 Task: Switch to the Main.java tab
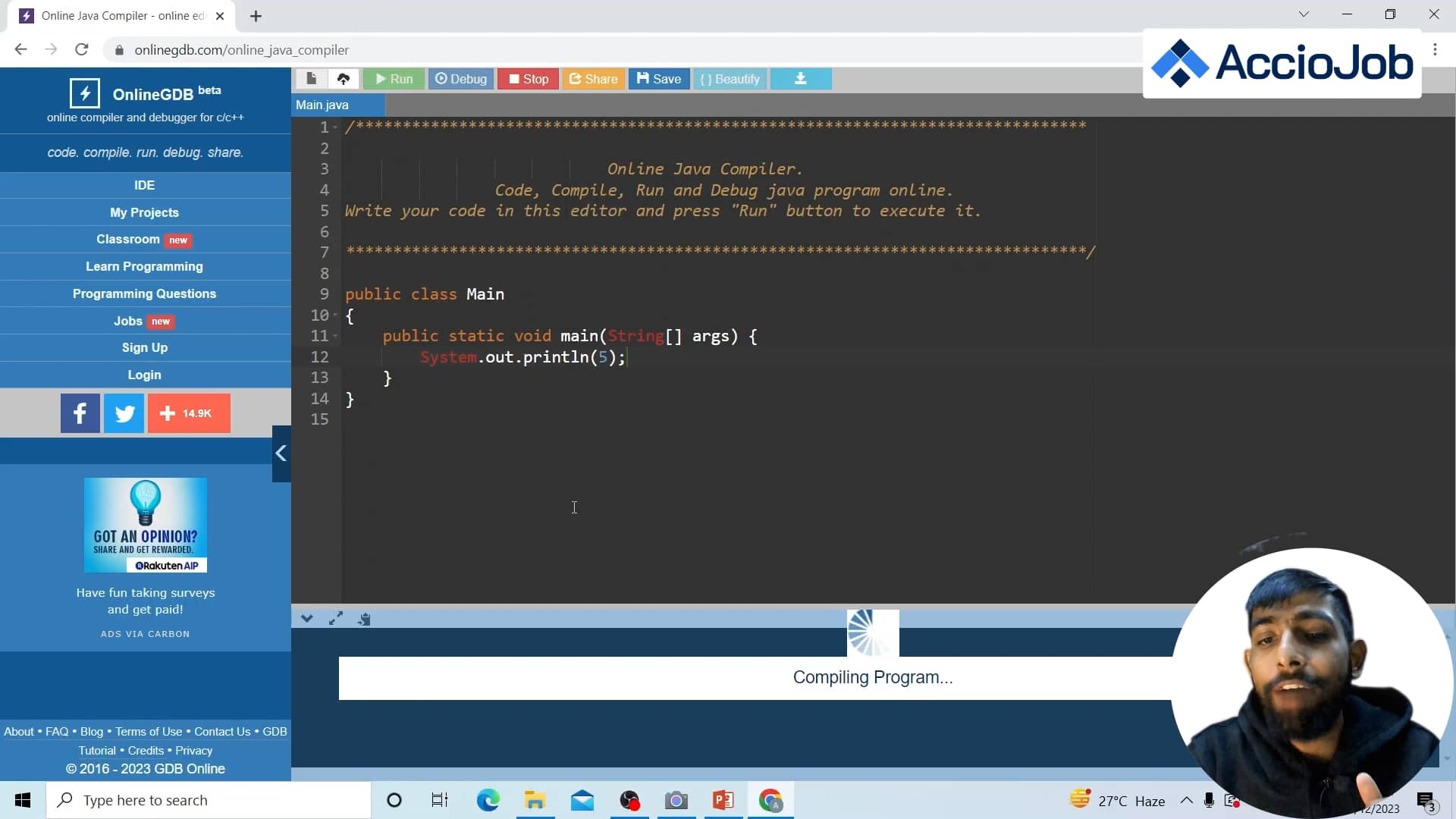click(x=322, y=105)
